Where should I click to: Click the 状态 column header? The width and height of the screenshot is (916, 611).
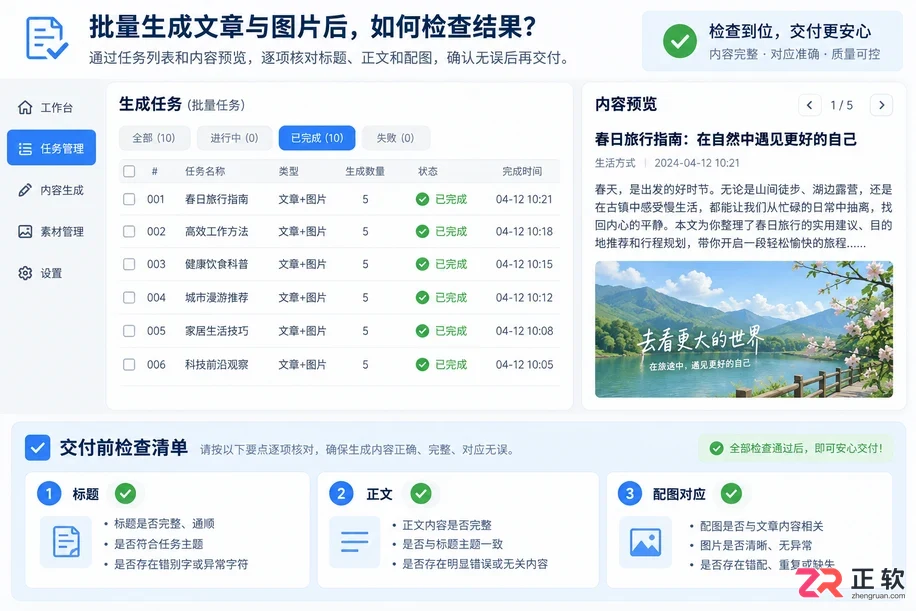click(x=428, y=171)
